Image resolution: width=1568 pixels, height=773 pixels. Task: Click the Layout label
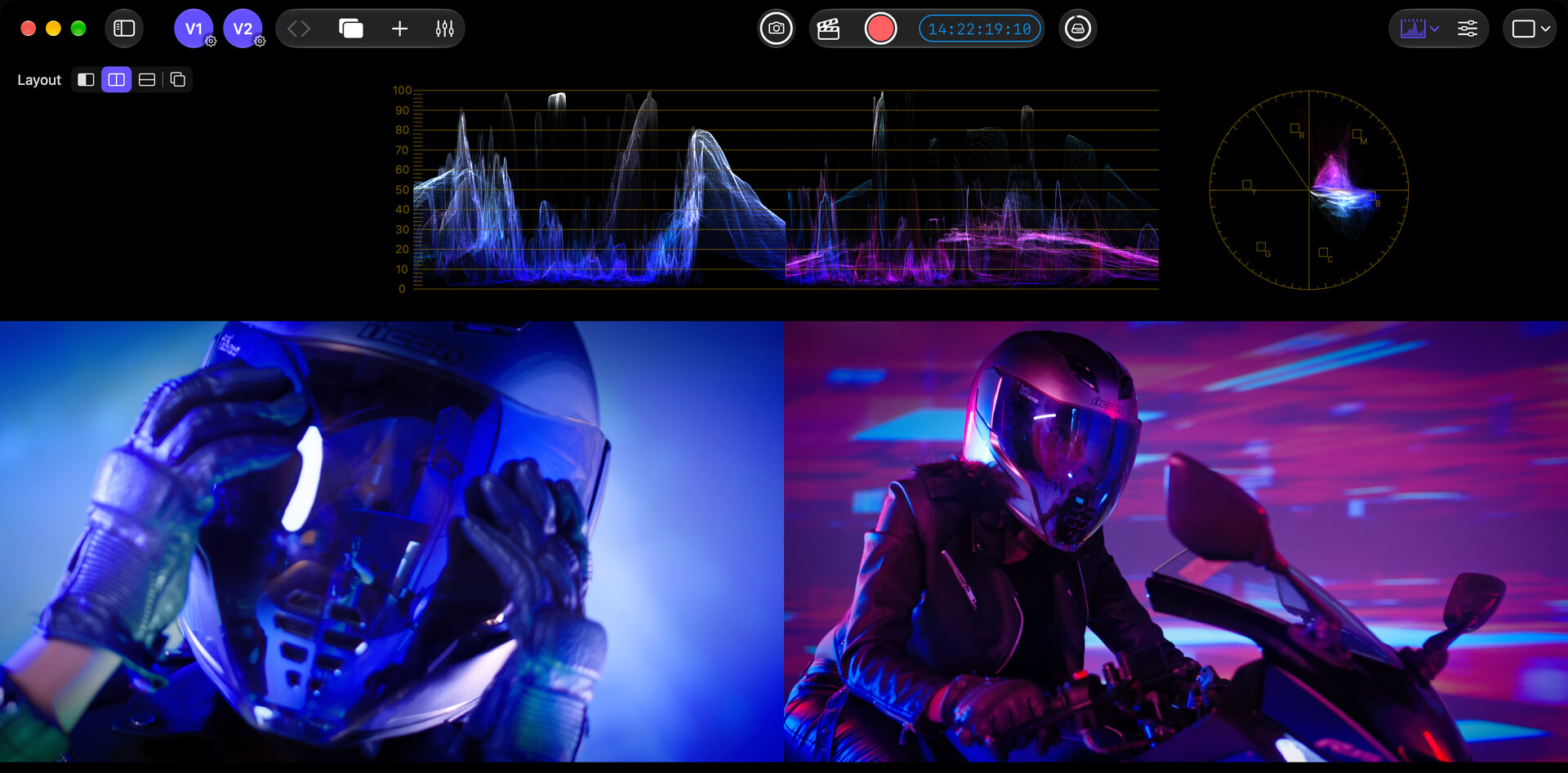coord(39,80)
